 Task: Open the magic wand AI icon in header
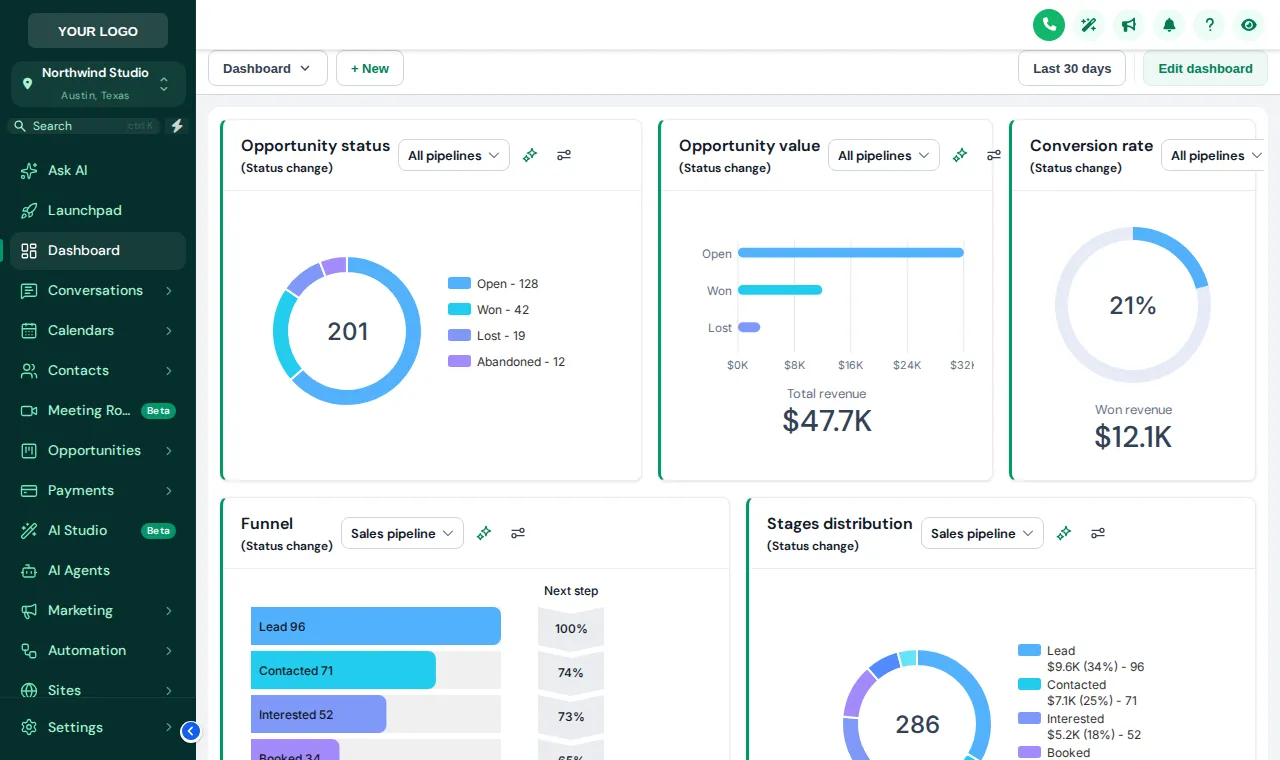click(x=1089, y=25)
